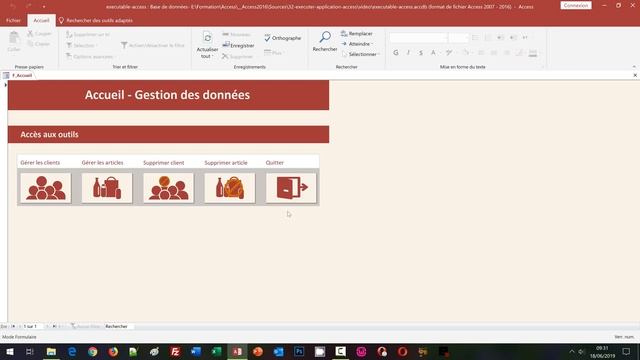Launch Firefox from taskbar
The height and width of the screenshot is (360, 640).
[x=113, y=351]
